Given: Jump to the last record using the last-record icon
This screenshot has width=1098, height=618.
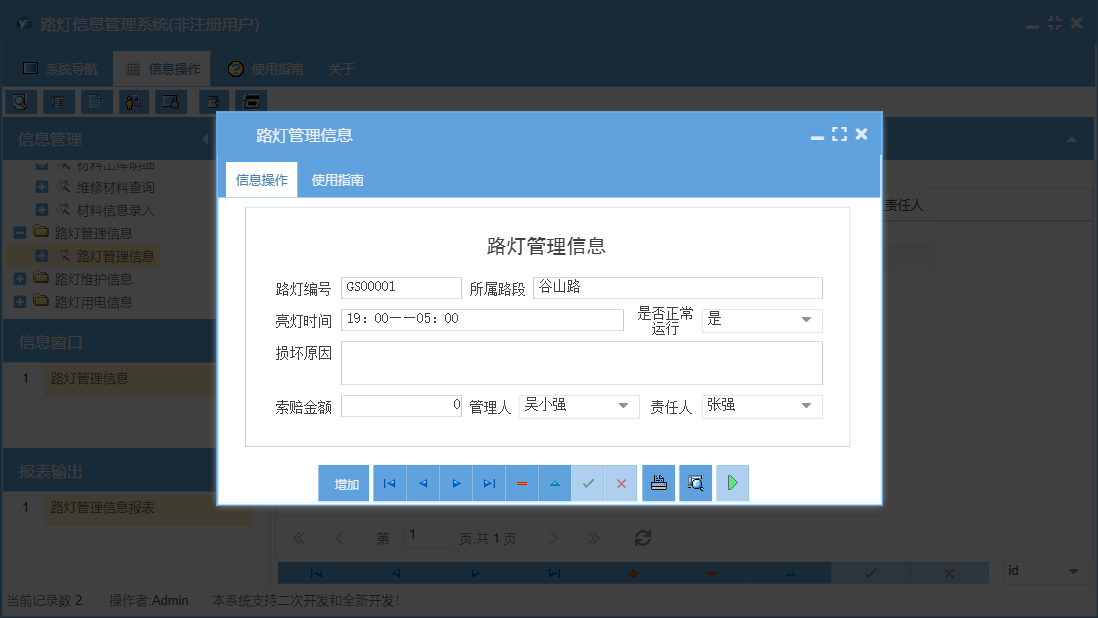Looking at the screenshot, I should click(x=489, y=483).
